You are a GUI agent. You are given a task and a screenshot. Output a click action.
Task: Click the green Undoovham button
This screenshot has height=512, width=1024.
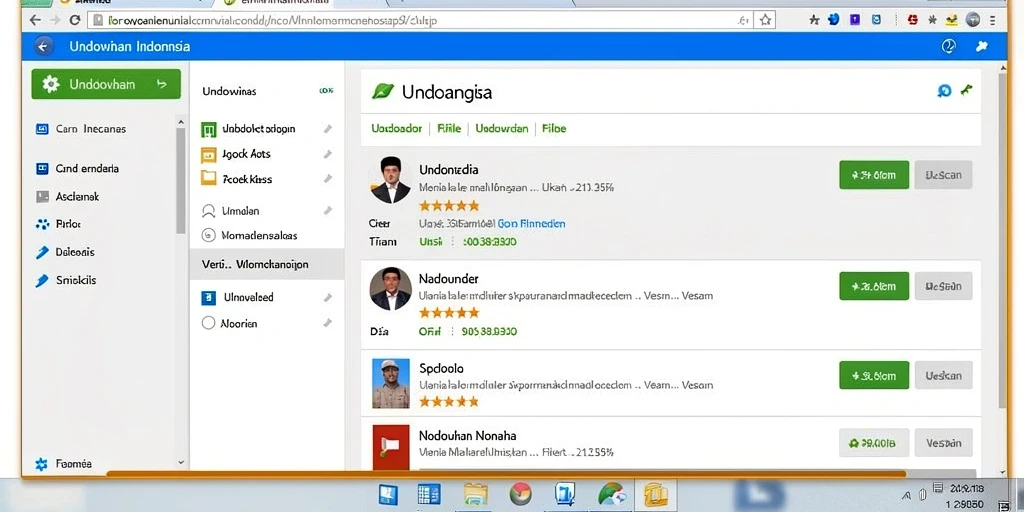tap(106, 84)
